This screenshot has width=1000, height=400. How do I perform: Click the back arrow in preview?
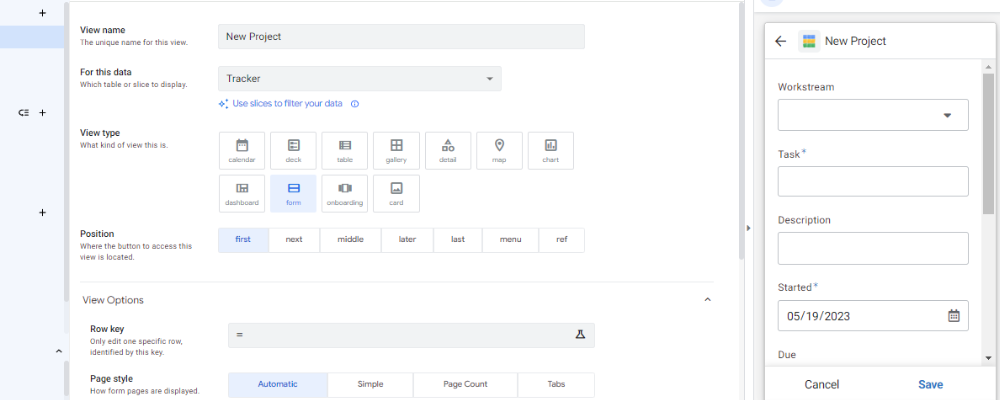[781, 41]
